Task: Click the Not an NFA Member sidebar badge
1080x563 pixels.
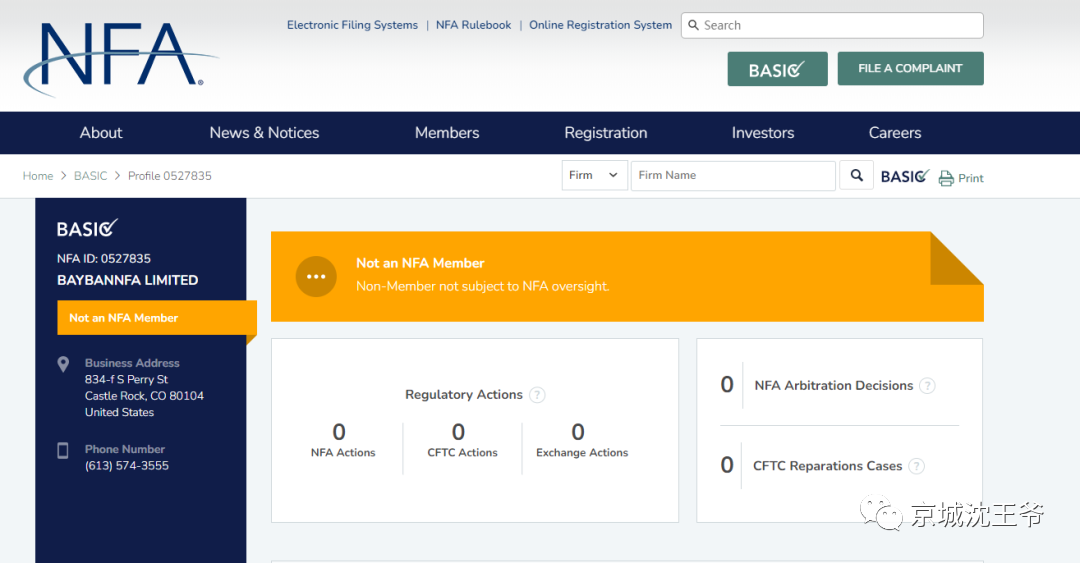Action: click(x=157, y=318)
